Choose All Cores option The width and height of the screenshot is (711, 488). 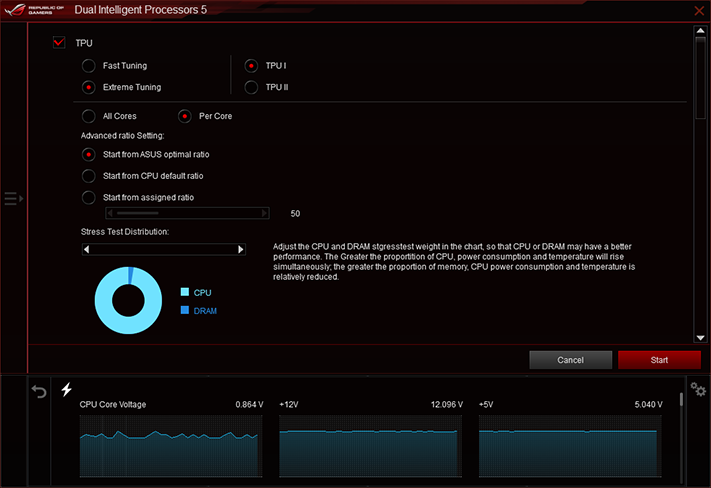pos(88,116)
